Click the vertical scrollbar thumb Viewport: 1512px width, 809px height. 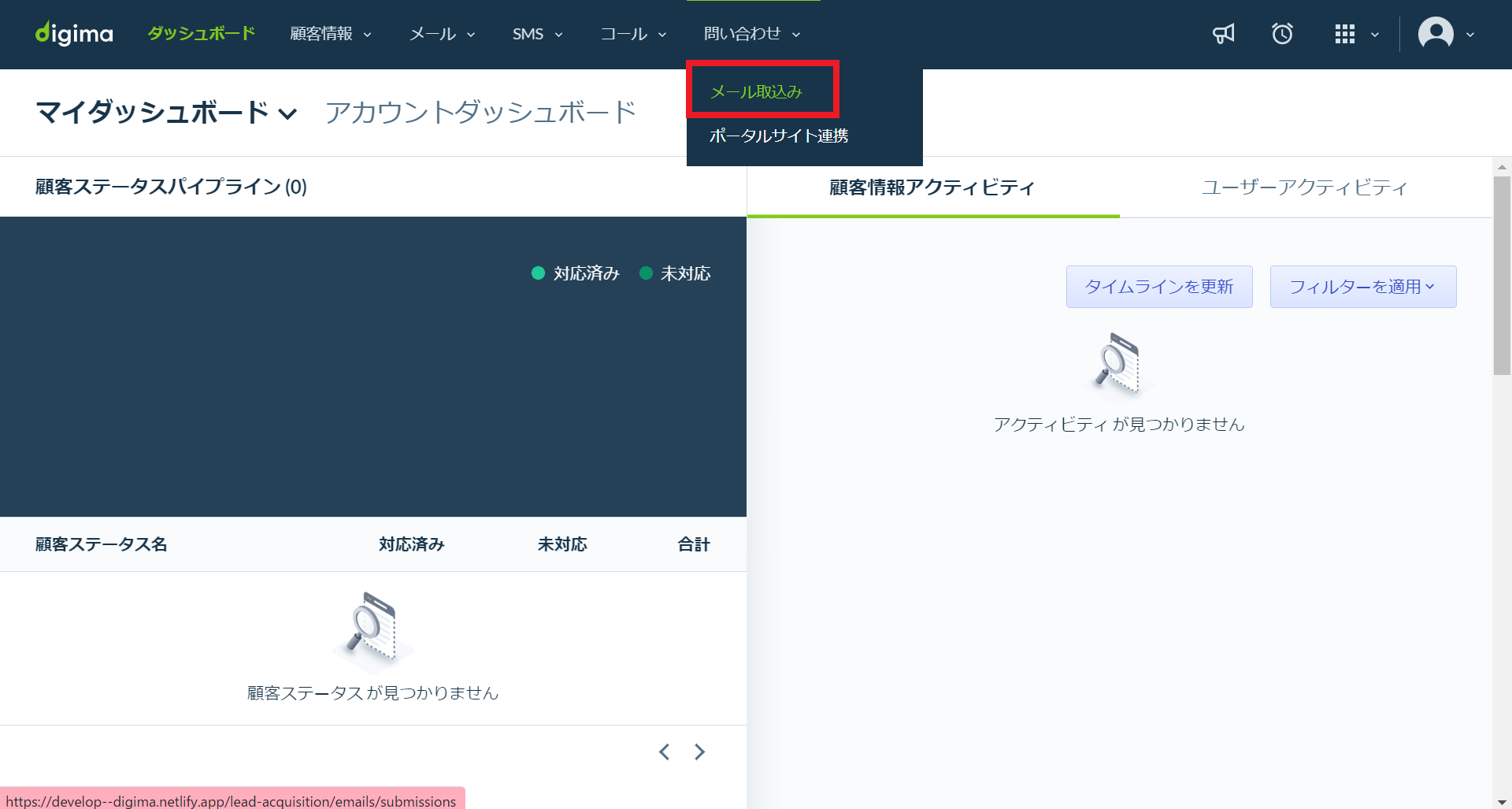(x=1502, y=276)
